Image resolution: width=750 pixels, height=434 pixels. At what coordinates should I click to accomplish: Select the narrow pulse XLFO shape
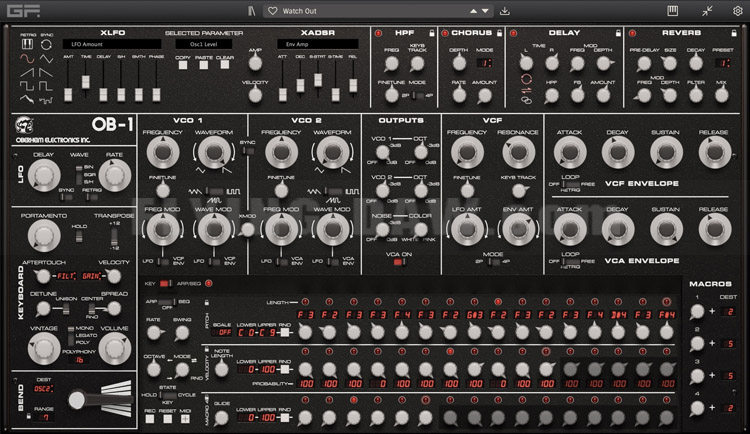46,87
